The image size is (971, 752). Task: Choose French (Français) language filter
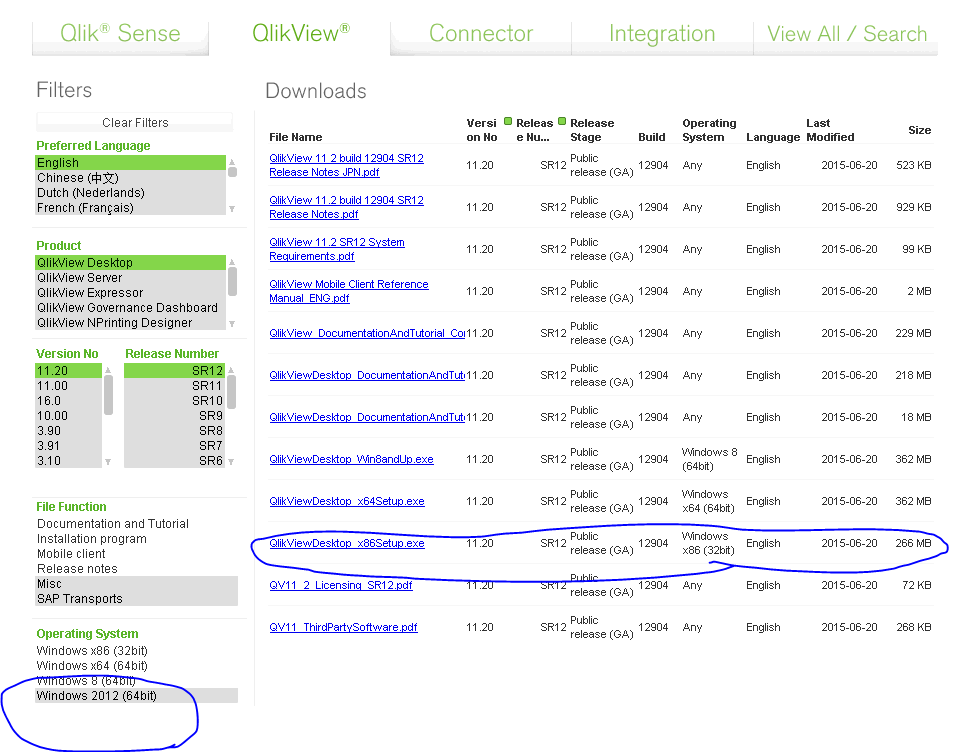coord(131,208)
